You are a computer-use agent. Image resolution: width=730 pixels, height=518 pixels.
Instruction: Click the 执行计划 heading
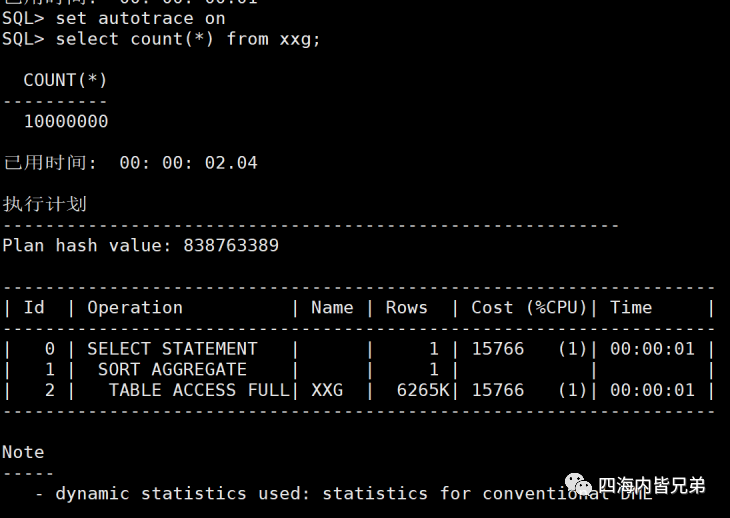[45, 204]
